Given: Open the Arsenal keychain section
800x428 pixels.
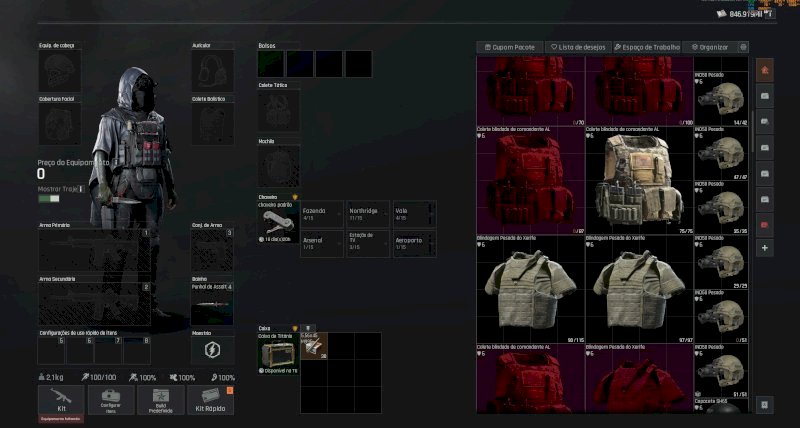Looking at the screenshot, I should 322,244.
